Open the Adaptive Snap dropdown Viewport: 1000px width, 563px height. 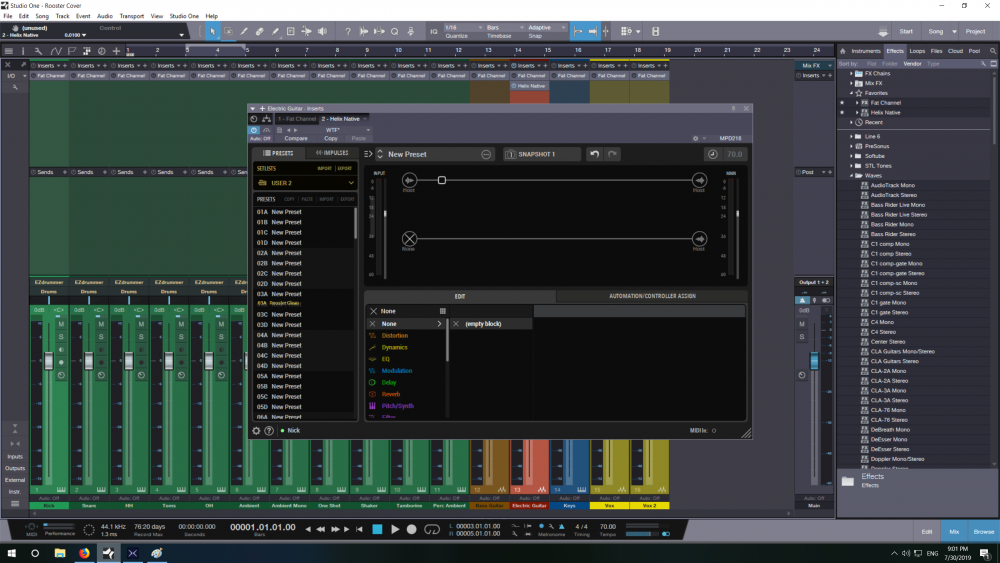click(x=546, y=27)
